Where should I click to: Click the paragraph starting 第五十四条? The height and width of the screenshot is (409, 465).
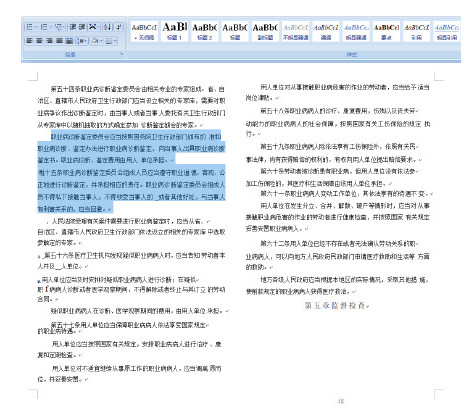tap(131, 107)
